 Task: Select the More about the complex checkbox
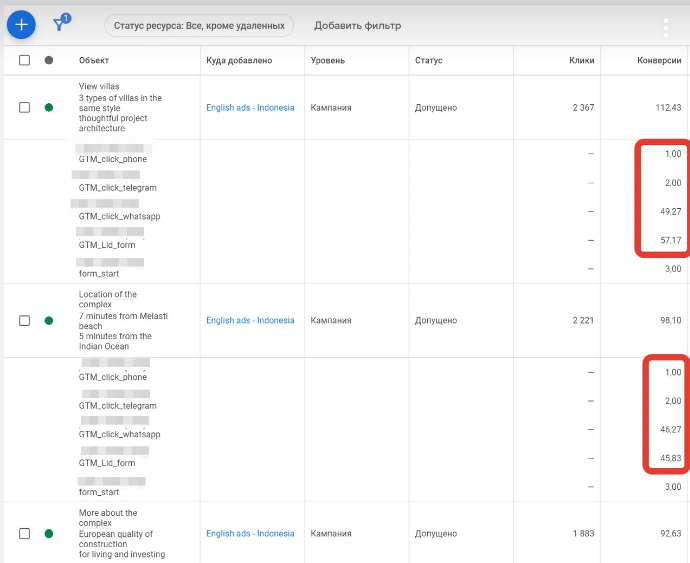(25, 534)
